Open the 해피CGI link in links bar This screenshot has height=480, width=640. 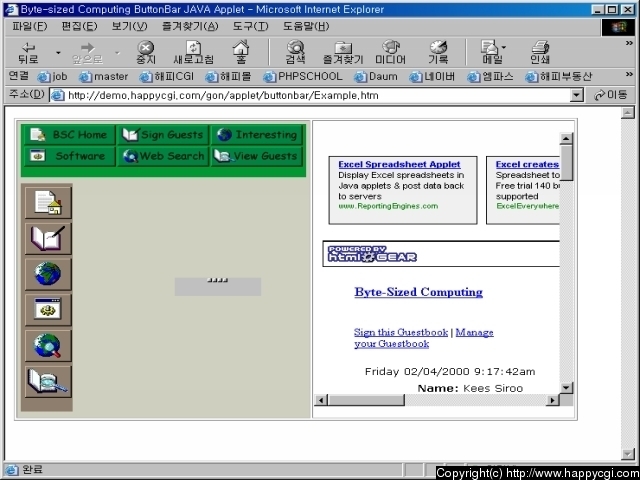click(167, 77)
